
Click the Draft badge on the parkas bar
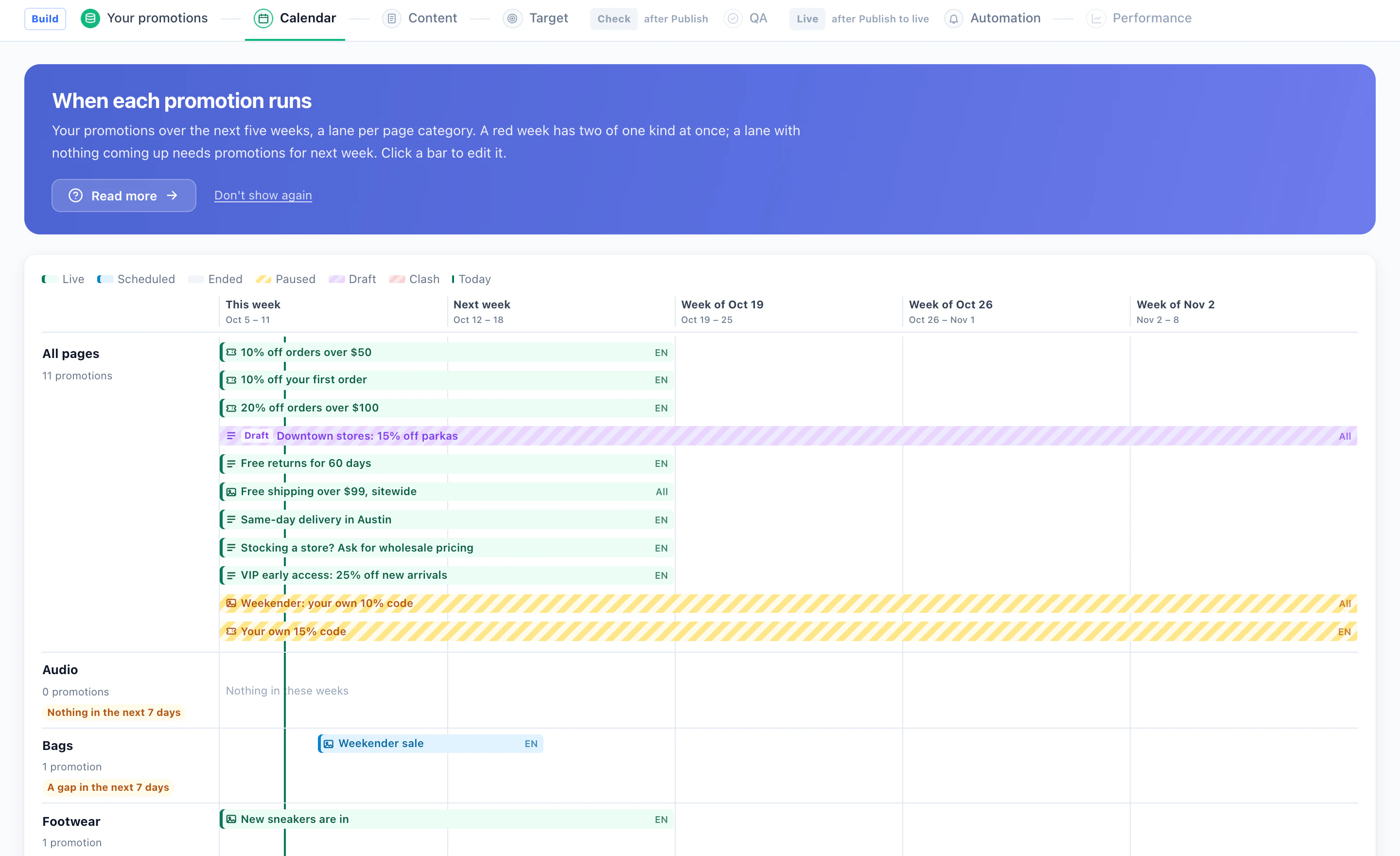(256, 435)
